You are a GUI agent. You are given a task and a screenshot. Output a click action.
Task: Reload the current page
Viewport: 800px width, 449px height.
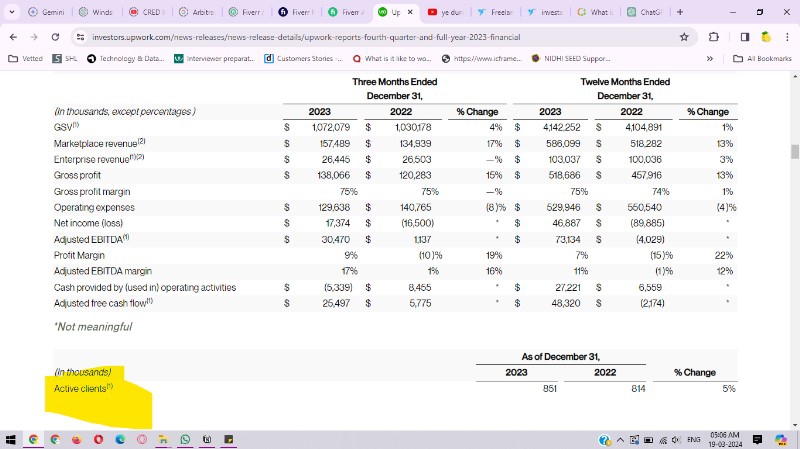click(x=55, y=37)
